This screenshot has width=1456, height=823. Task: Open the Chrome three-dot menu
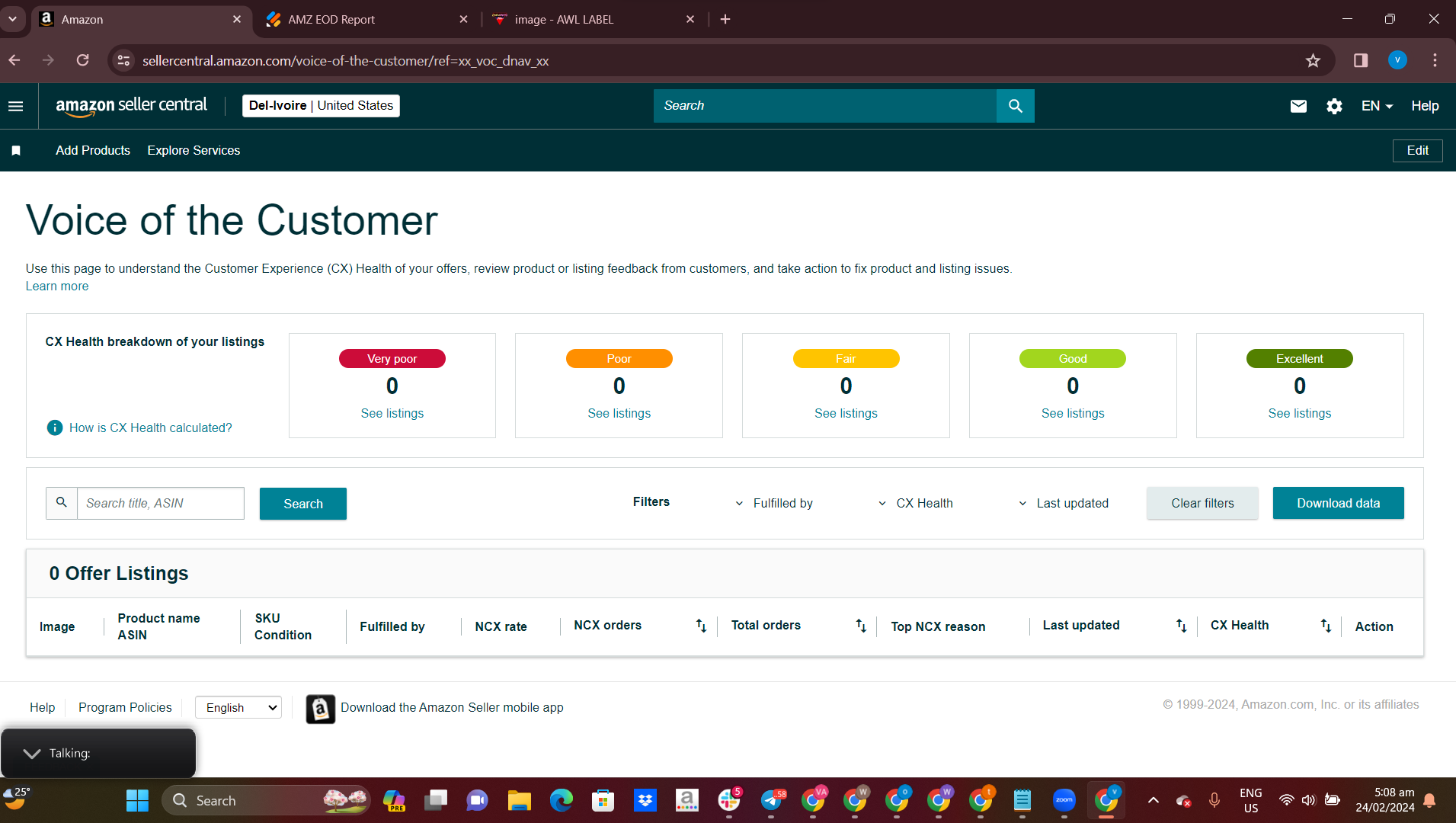point(1435,60)
